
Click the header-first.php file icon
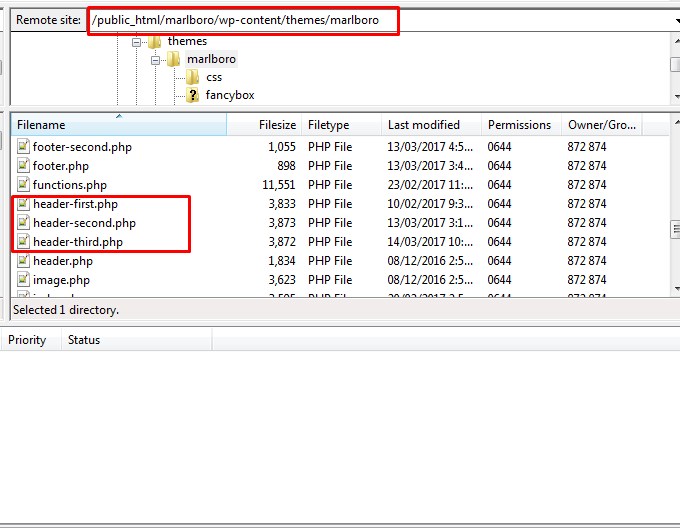coord(23,204)
